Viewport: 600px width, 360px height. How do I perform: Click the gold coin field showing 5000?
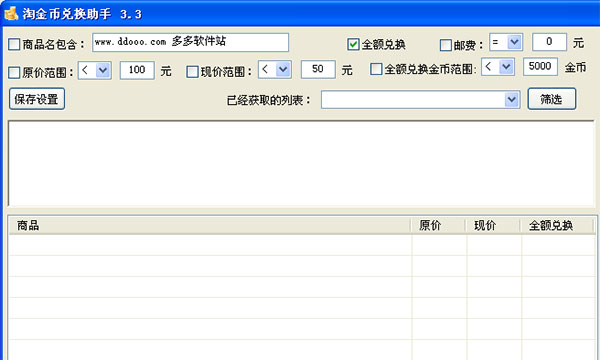click(x=540, y=67)
